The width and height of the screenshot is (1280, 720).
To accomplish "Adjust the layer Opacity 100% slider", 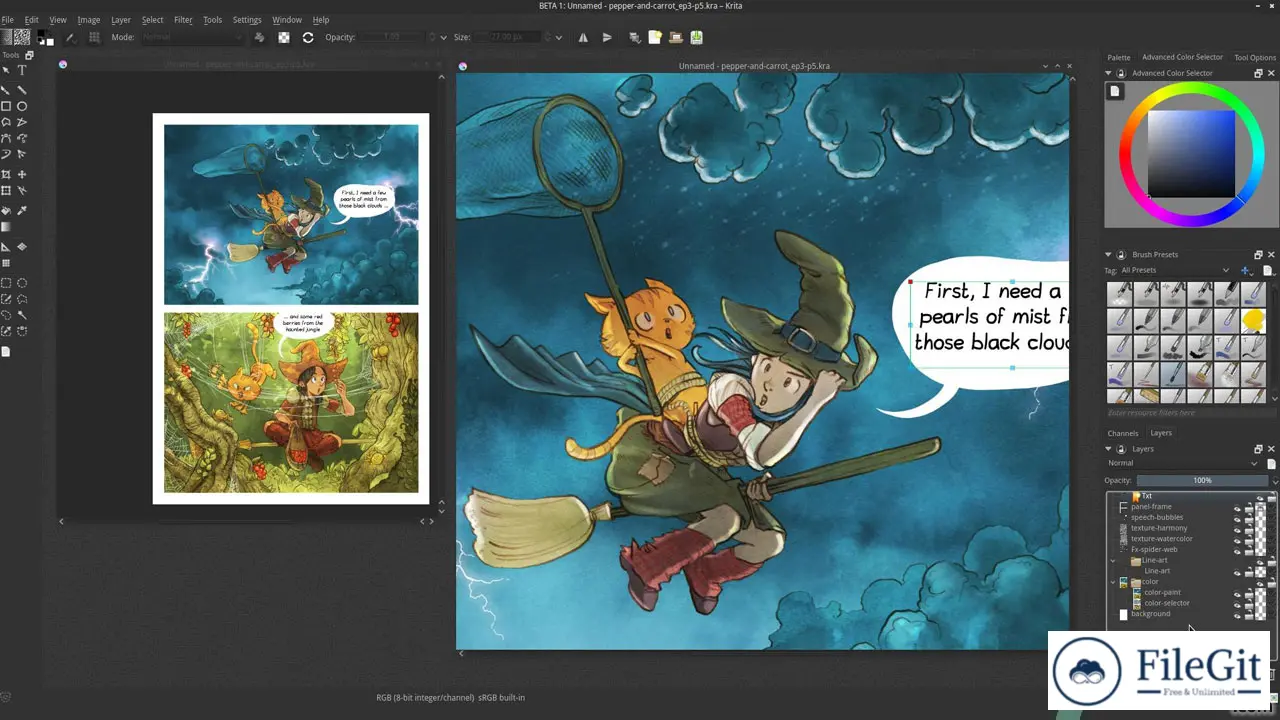I will pos(1202,480).
